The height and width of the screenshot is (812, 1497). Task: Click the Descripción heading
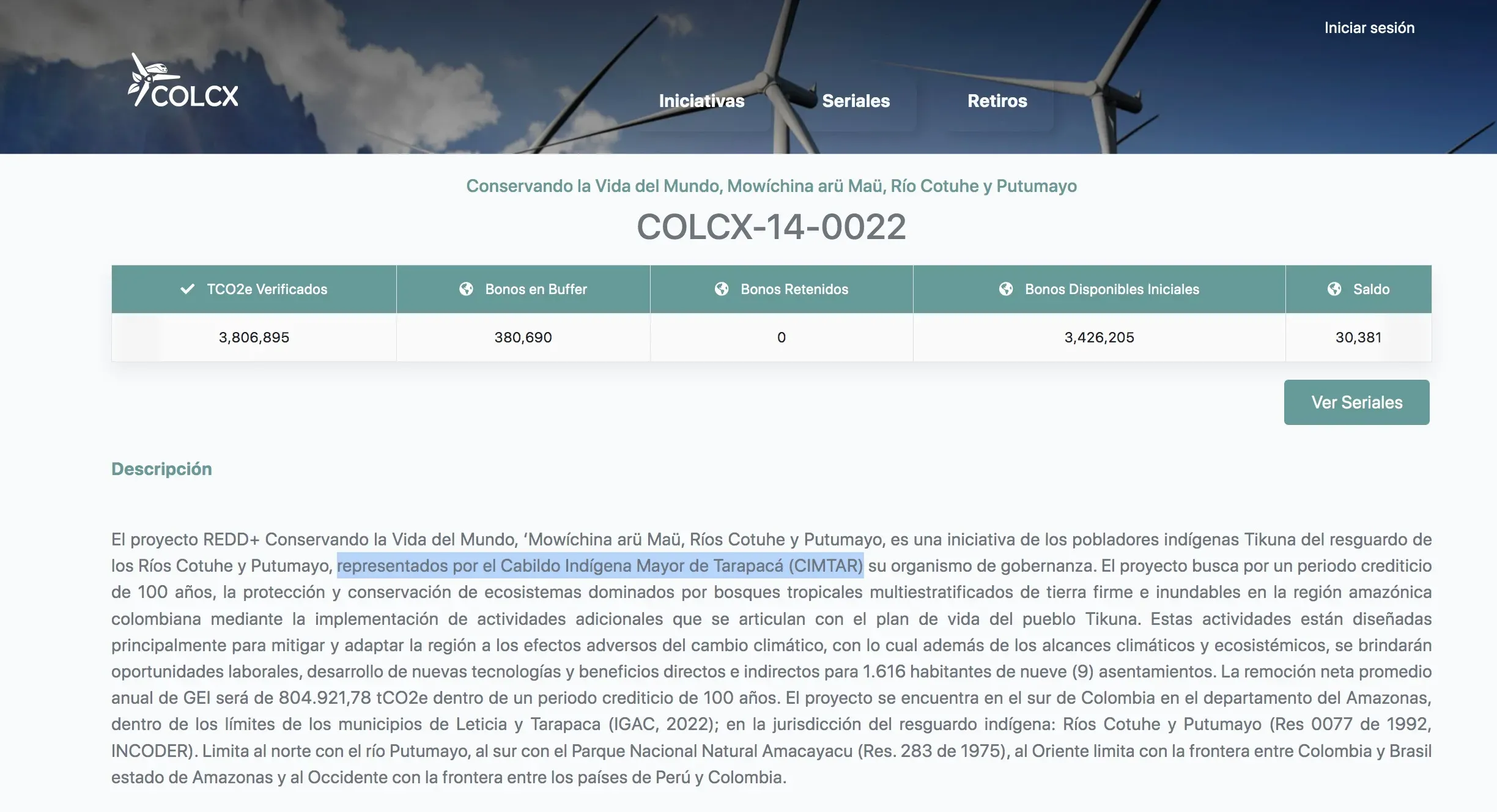pyautogui.click(x=161, y=469)
